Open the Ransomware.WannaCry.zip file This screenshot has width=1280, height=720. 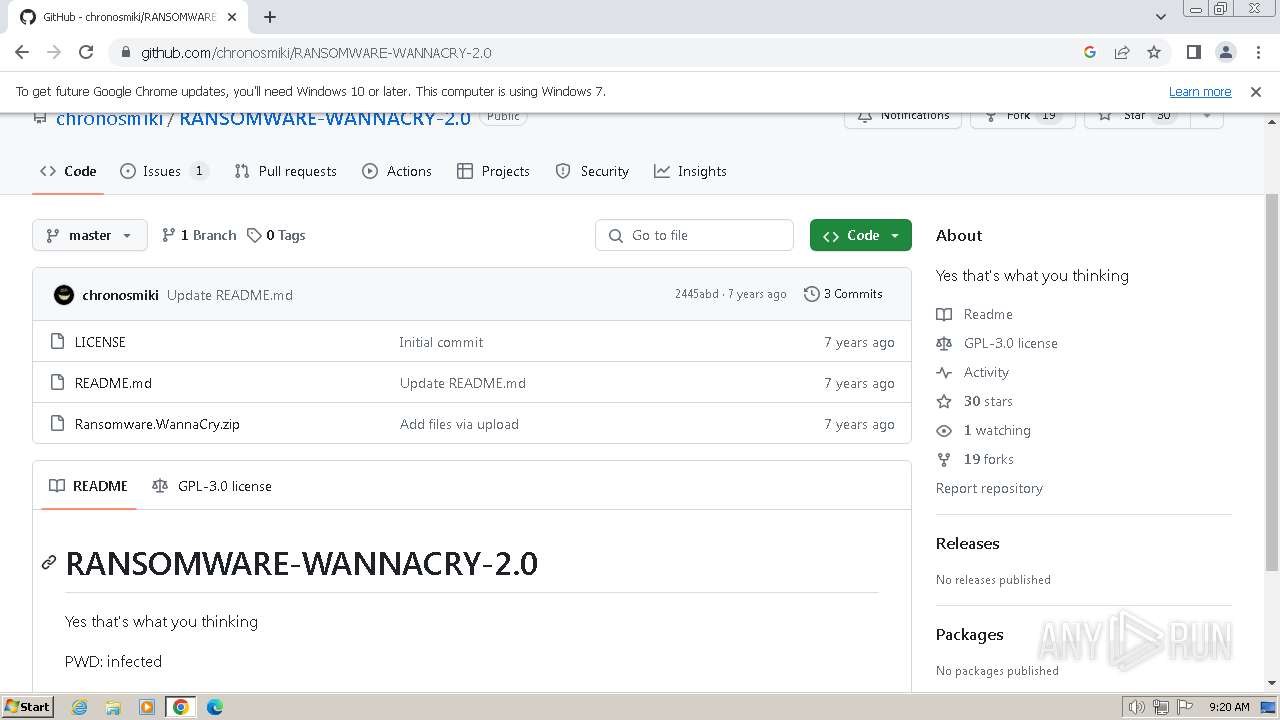157,424
